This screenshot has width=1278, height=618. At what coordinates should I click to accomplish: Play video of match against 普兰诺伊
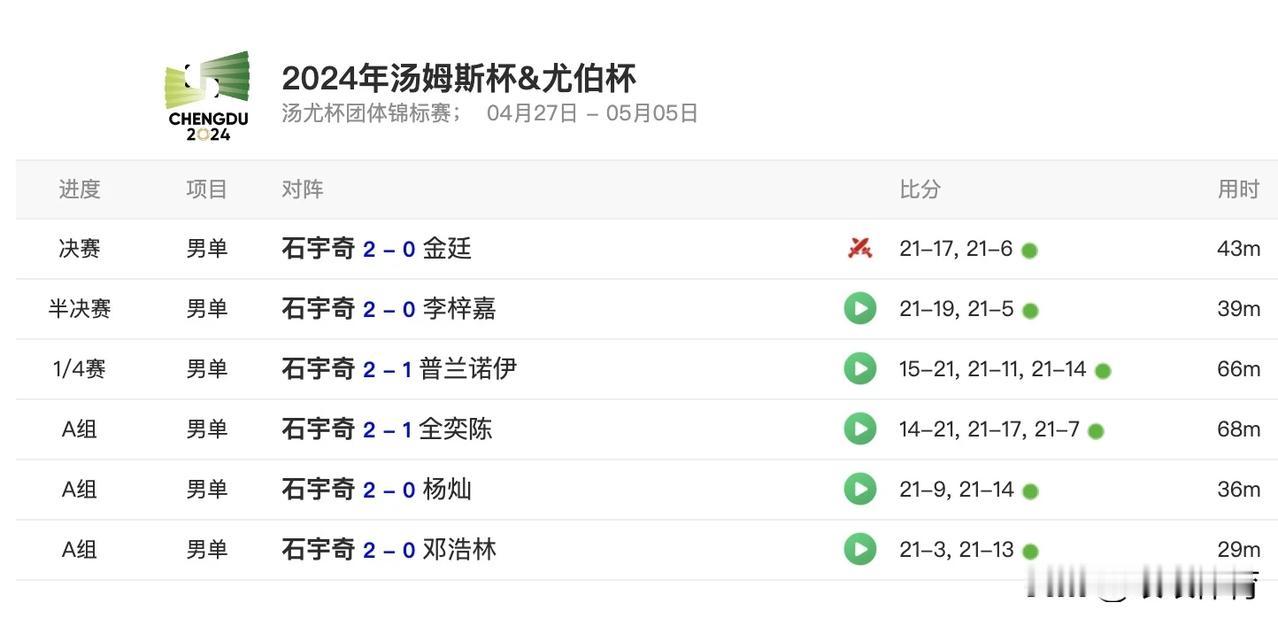[860, 368]
